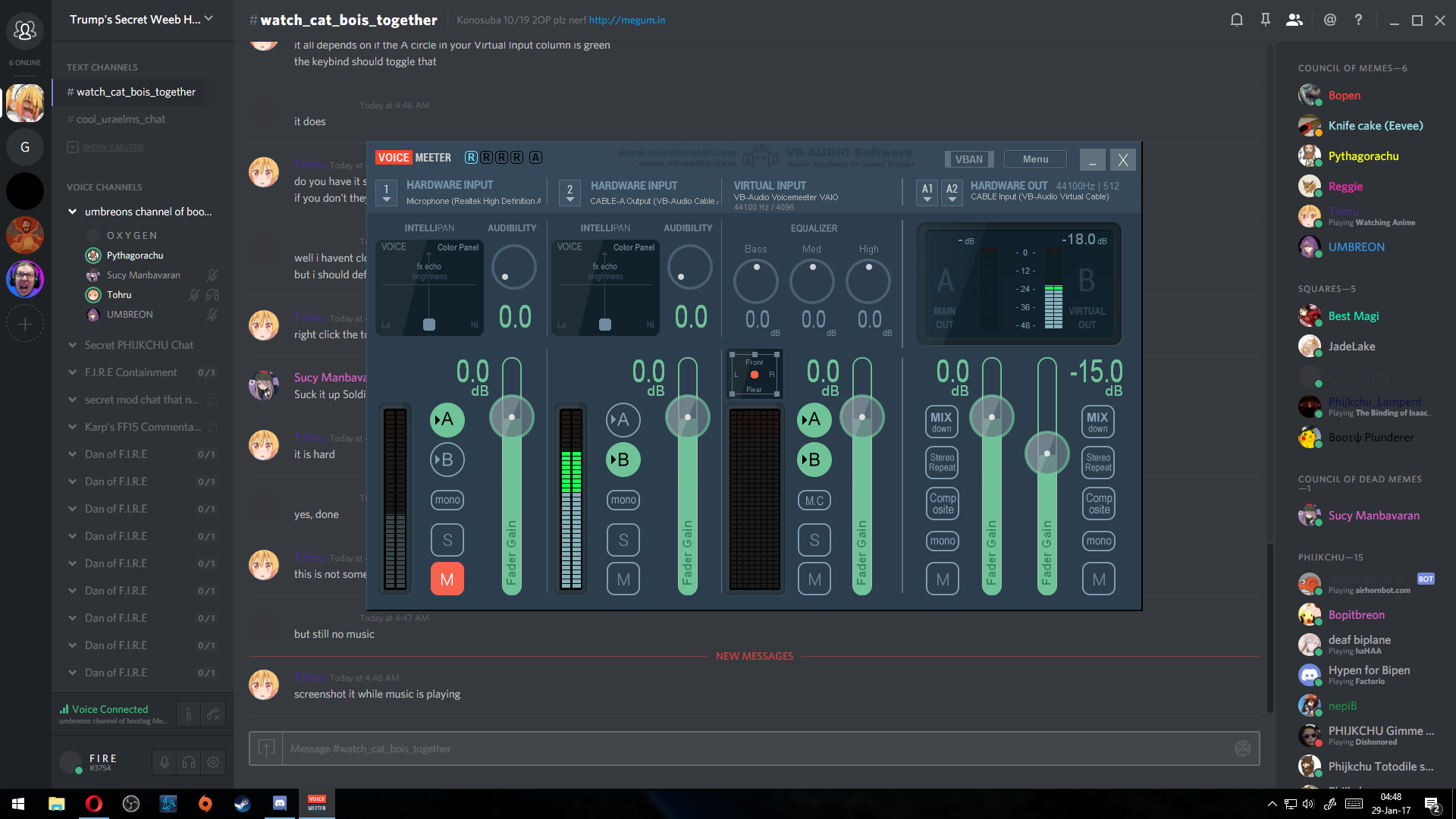Click taskbar volume speaker icon
Viewport: 1456px width, 819px height.
[x=1308, y=804]
